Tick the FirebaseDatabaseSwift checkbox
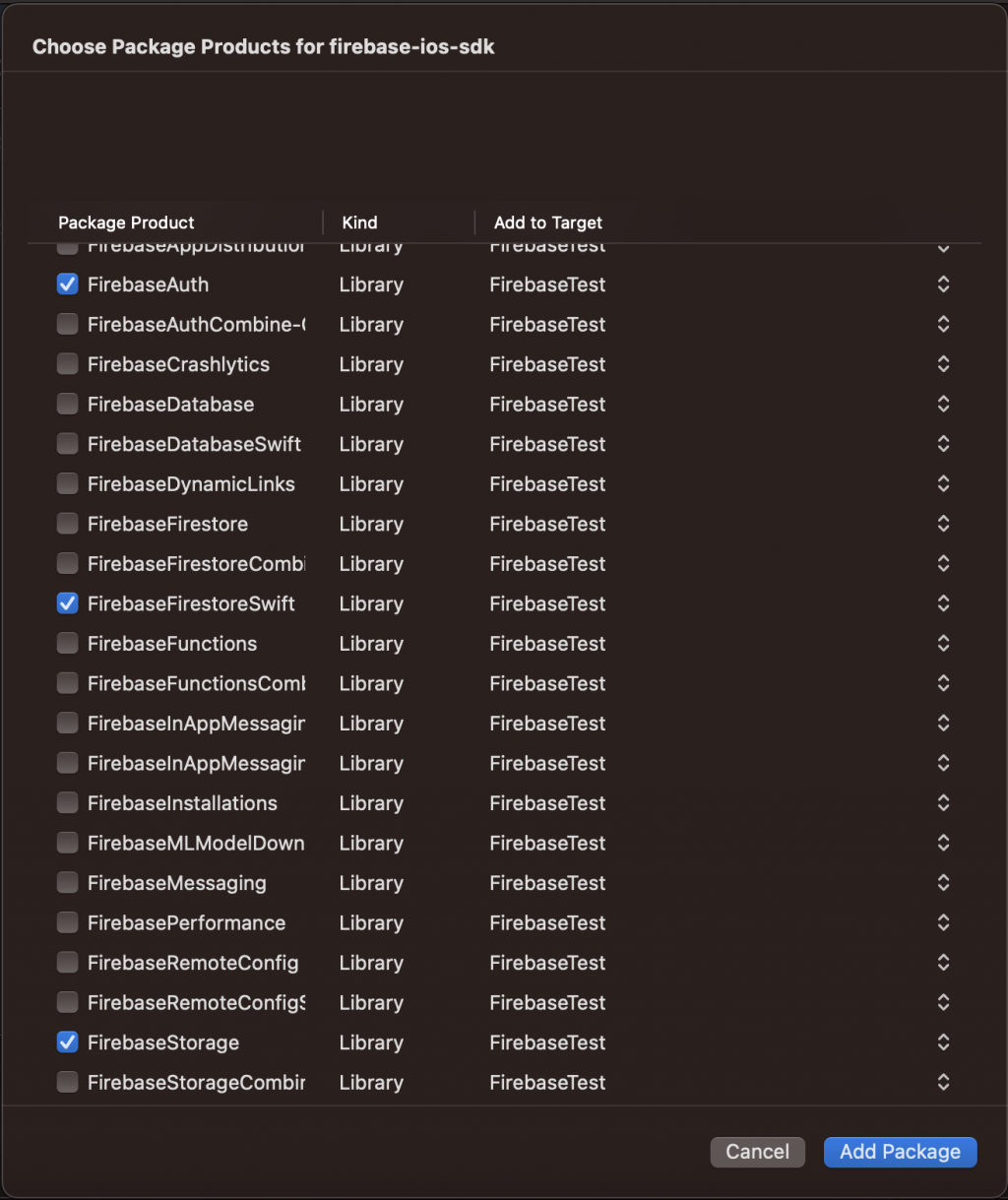This screenshot has width=1008, height=1200. 67,444
